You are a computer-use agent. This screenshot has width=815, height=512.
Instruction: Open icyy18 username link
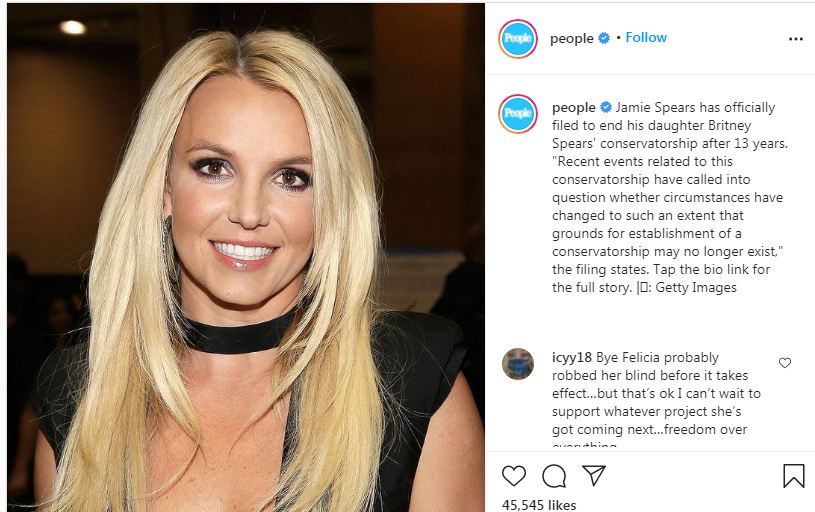click(x=571, y=358)
